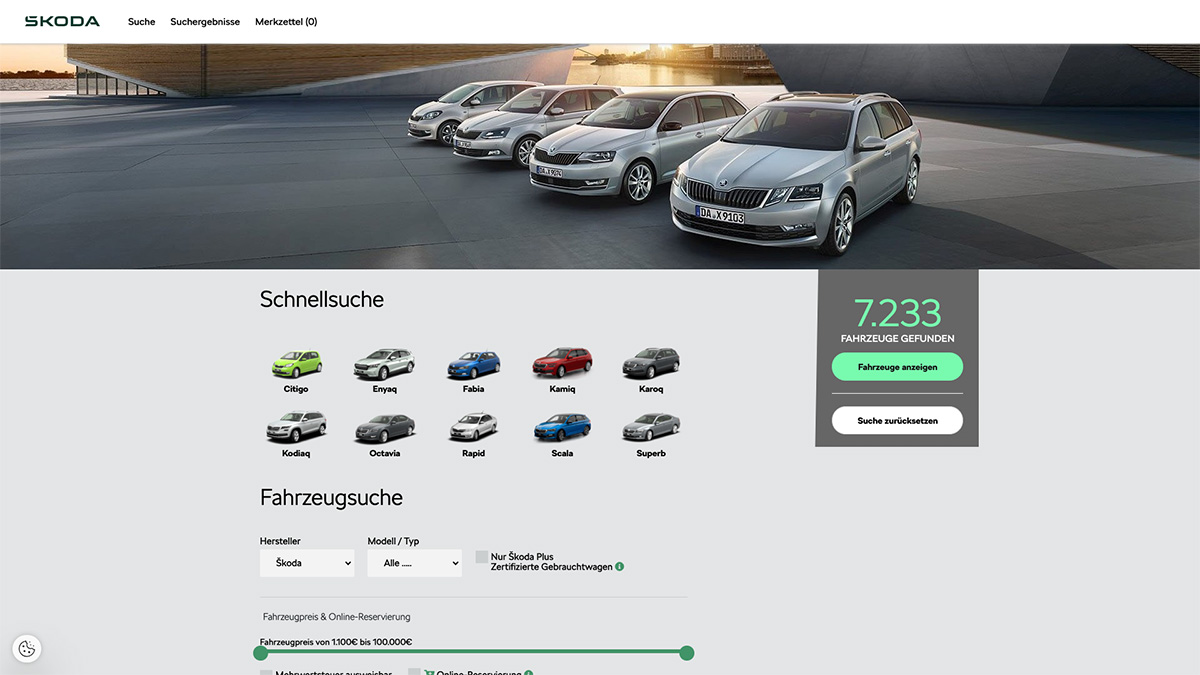Expand the Modell / Typ dropdown
The height and width of the screenshot is (675, 1200).
(x=414, y=563)
